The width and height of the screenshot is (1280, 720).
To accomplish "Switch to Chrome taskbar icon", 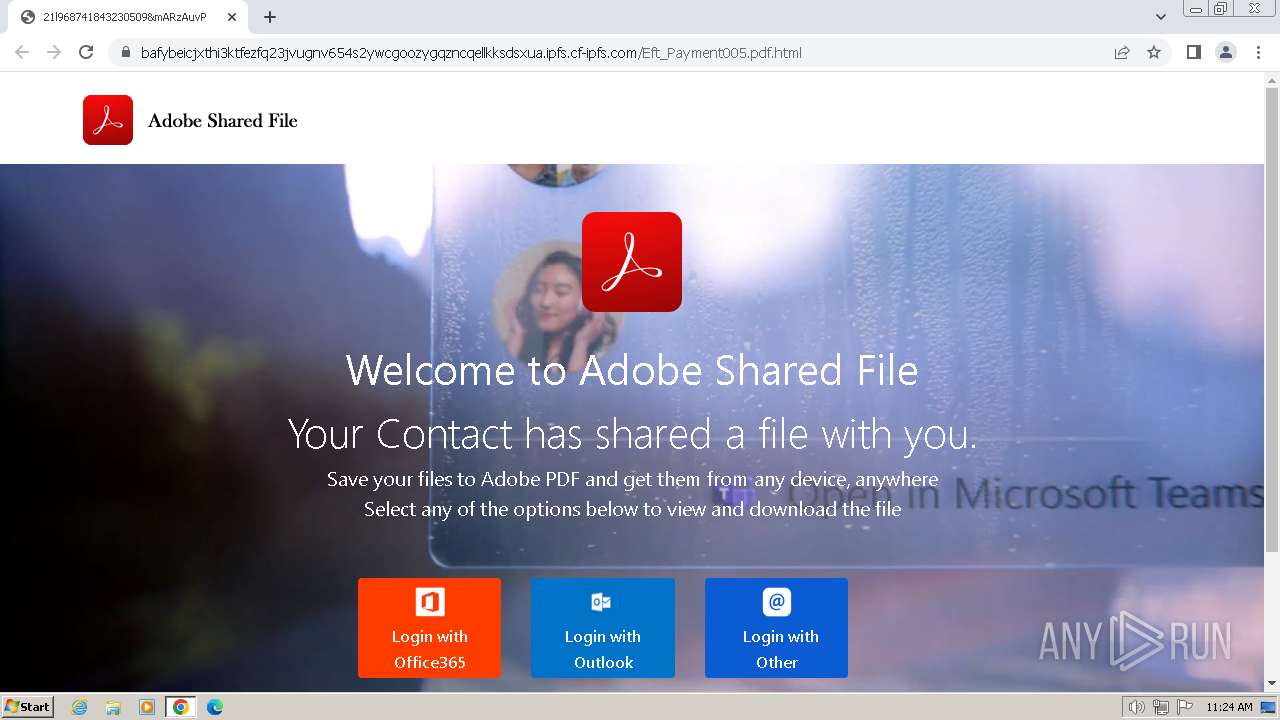I will click(180, 707).
